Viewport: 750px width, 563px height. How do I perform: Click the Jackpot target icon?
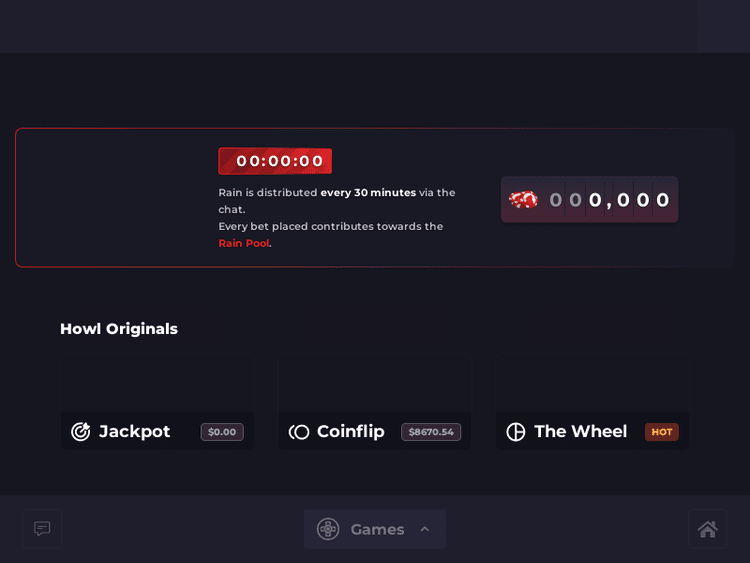point(81,432)
